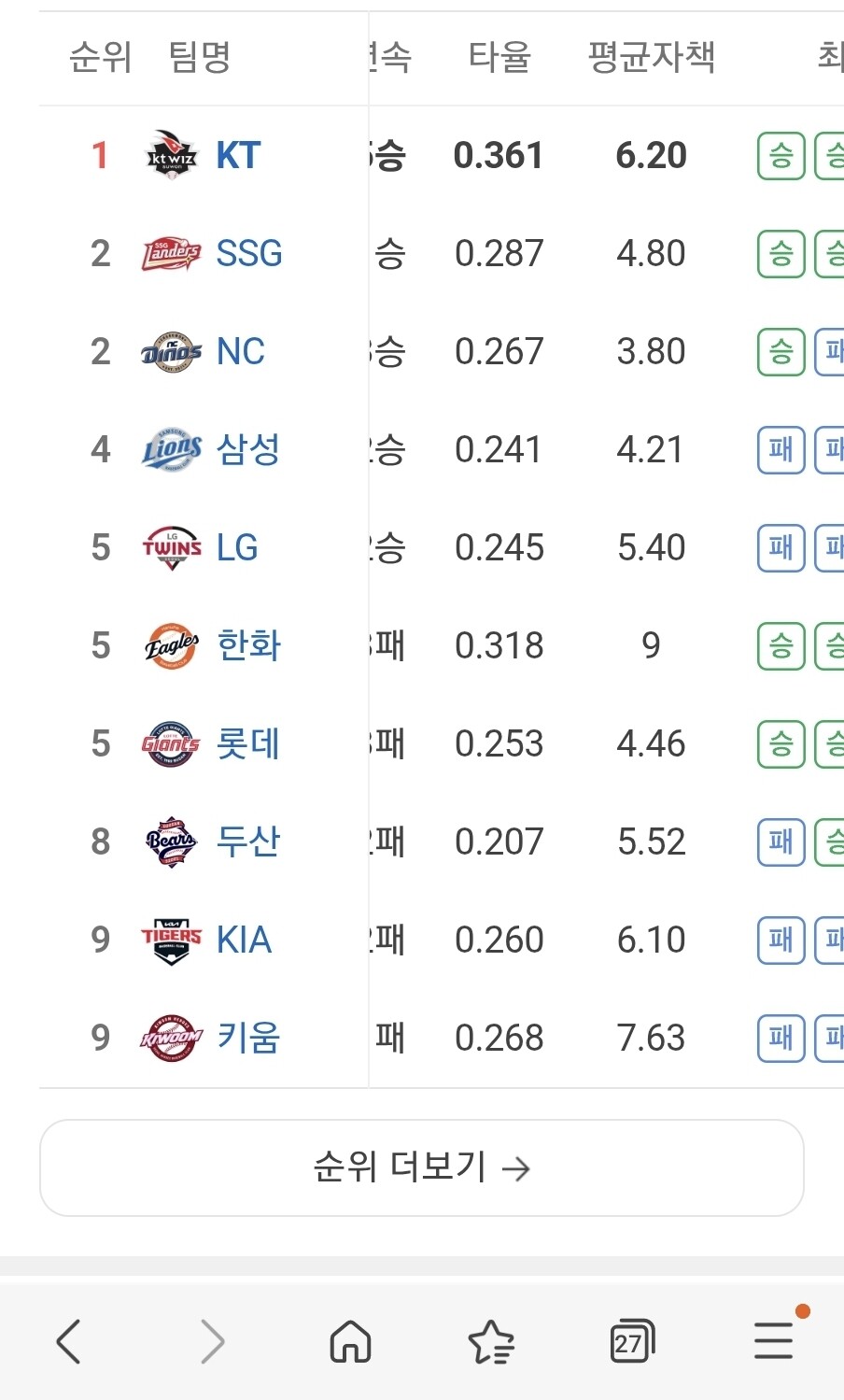Open the 키움 team link
This screenshot has height=1400, width=844.
pyautogui.click(x=248, y=1038)
